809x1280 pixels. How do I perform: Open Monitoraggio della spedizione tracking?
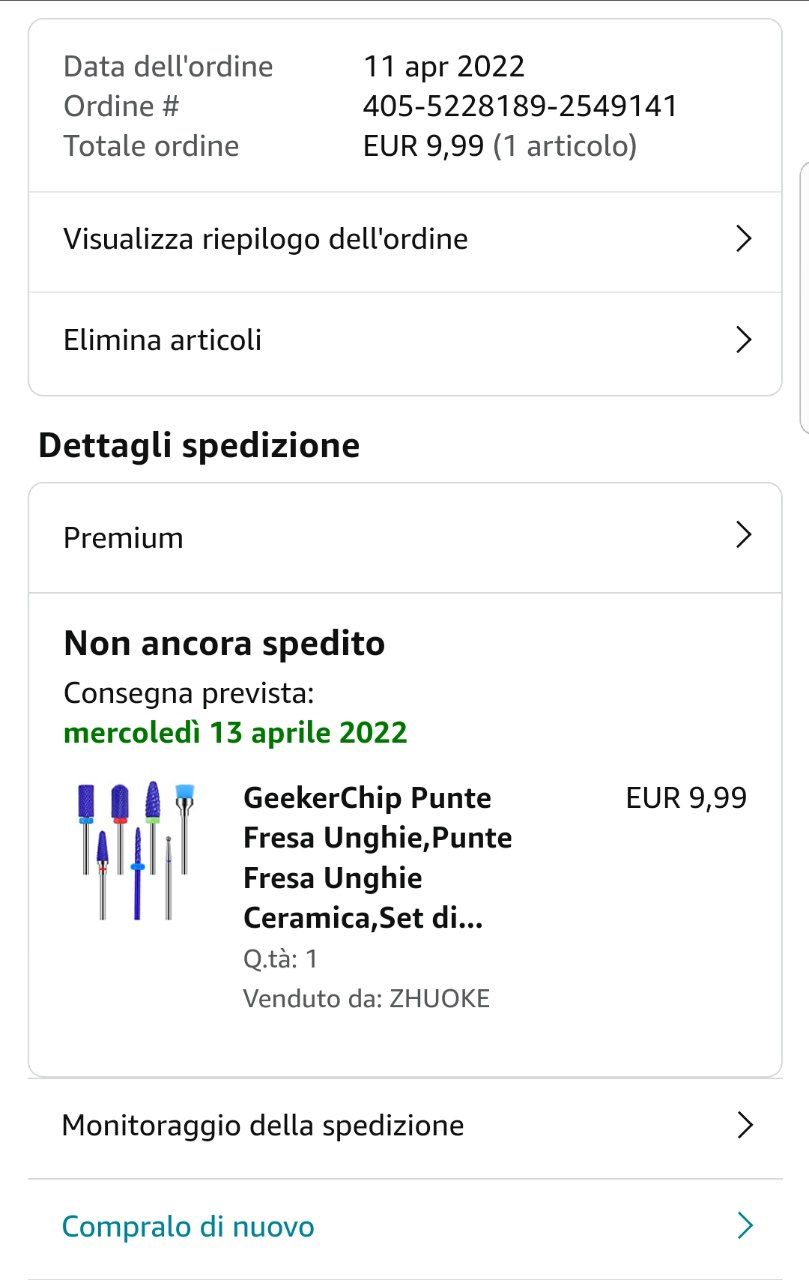263,1126
